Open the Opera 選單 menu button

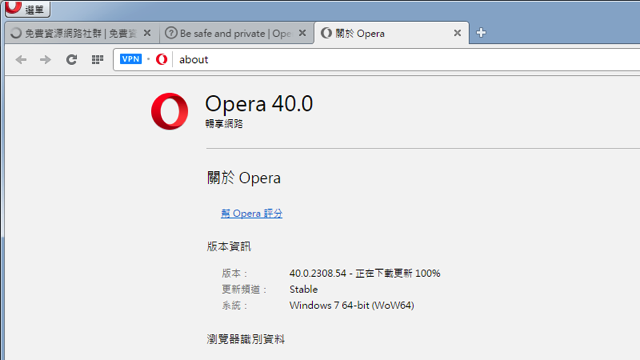pyautogui.click(x=28, y=9)
